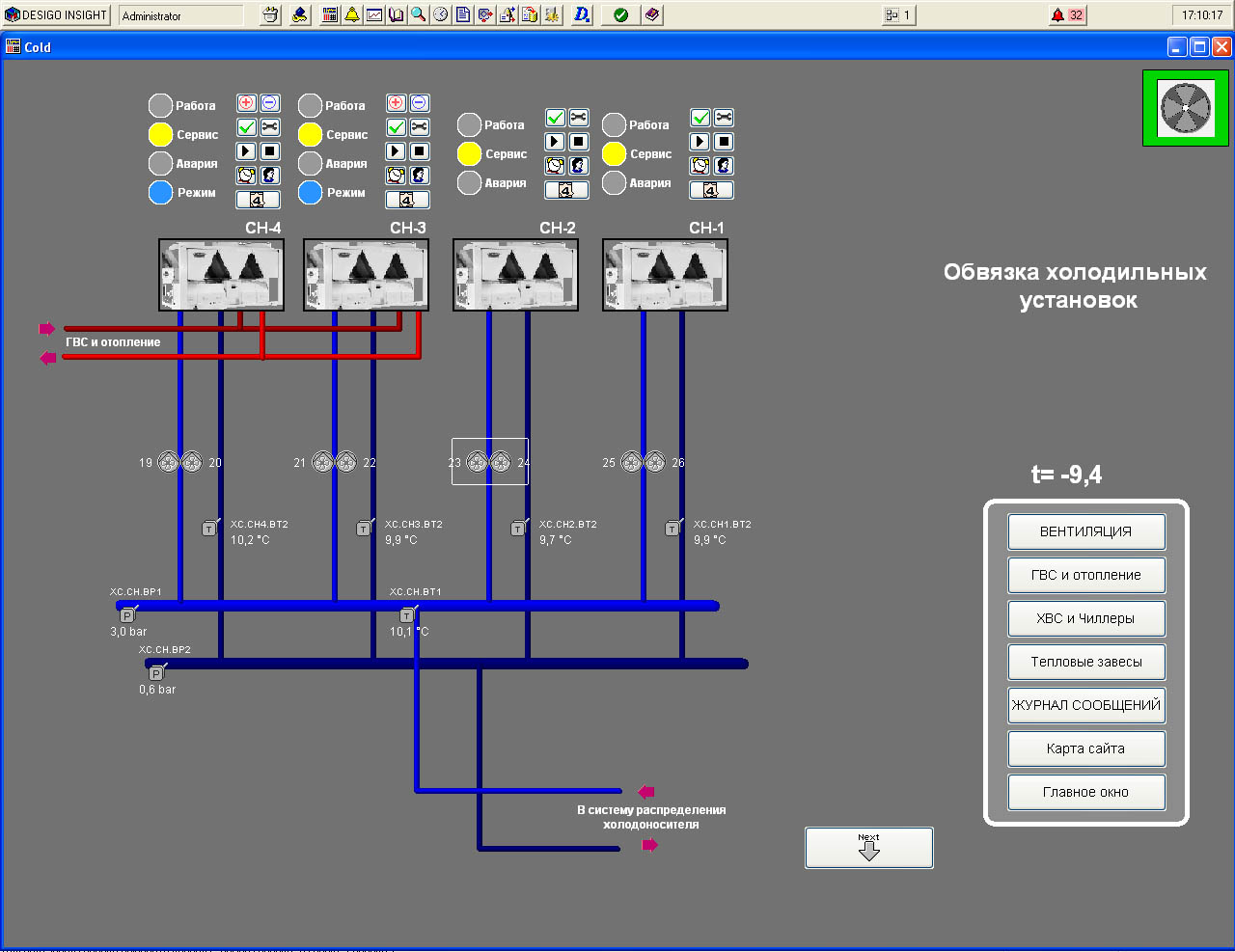Click the blue Режим indicator for CH-3
Viewport: 1235px width, 952px height.
click(310, 193)
